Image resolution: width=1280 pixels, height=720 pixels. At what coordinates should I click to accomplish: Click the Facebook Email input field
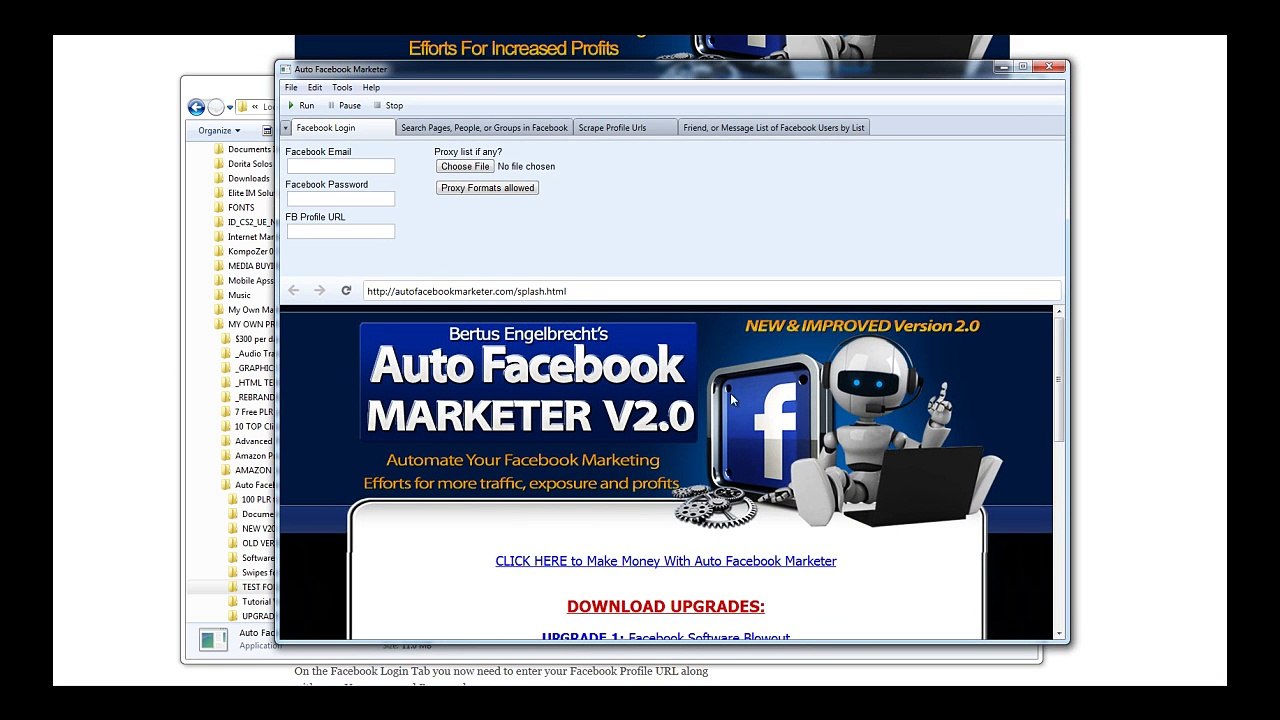point(341,166)
